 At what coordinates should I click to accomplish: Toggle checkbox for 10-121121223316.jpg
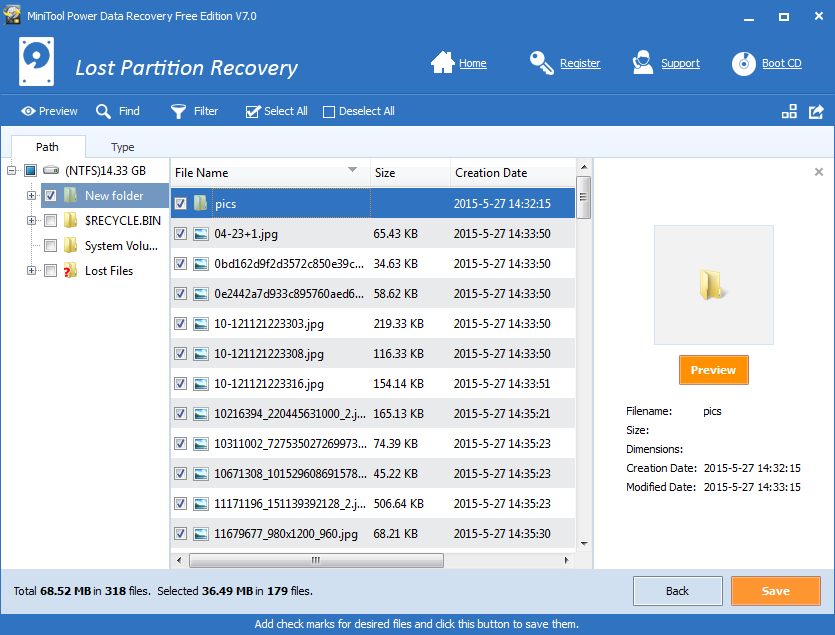click(x=181, y=384)
